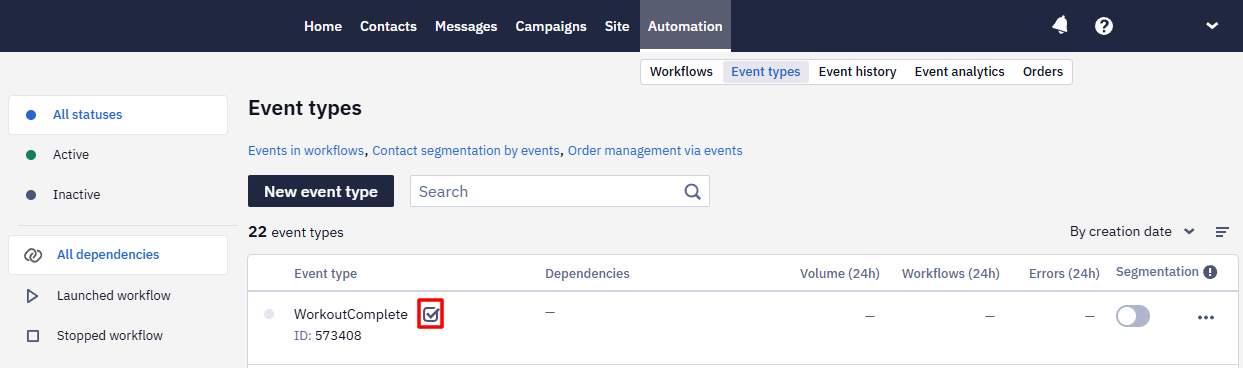Click the Workflows (24h) column header
1243x368 pixels.
(951, 273)
